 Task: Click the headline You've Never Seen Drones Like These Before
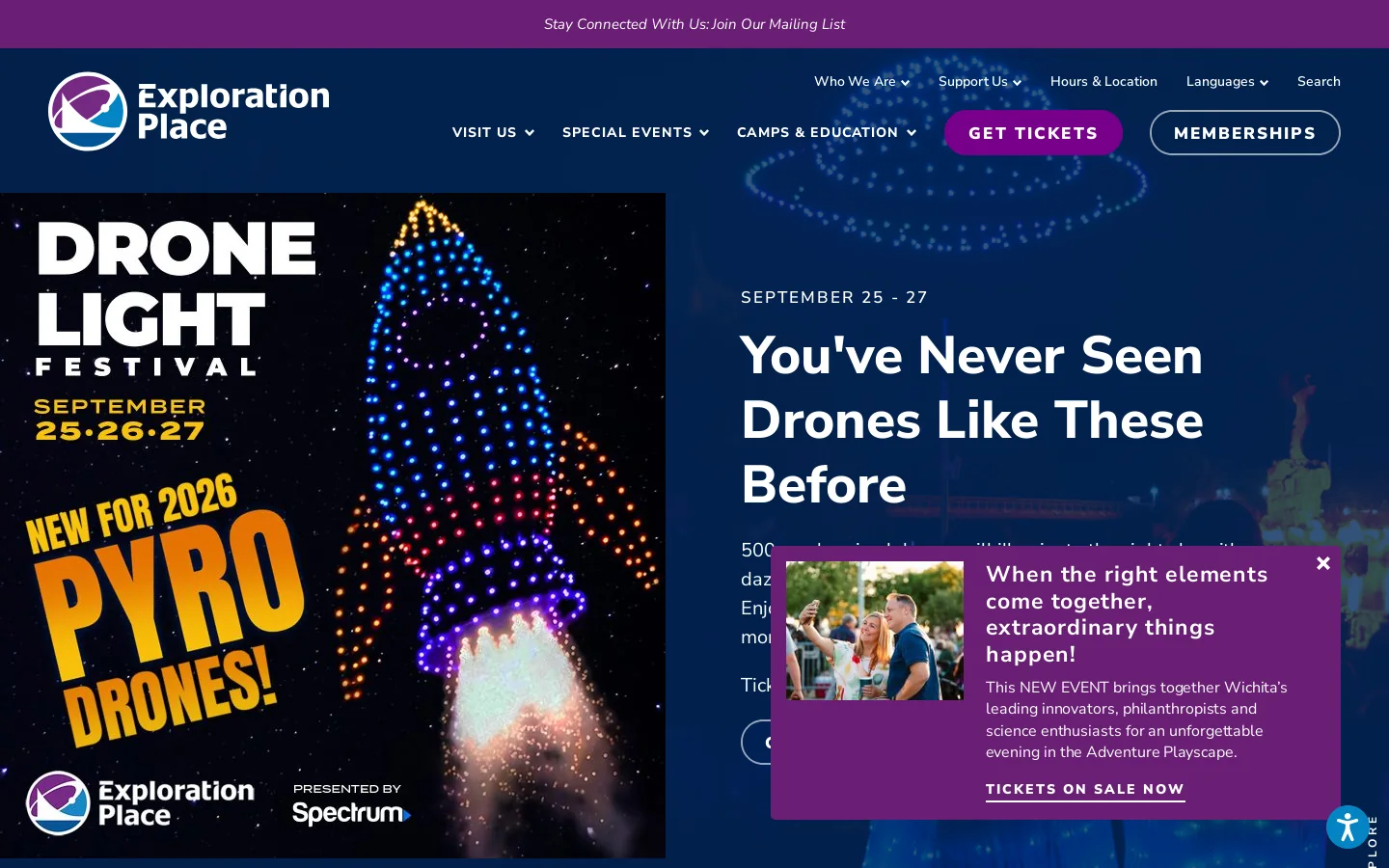pos(972,420)
